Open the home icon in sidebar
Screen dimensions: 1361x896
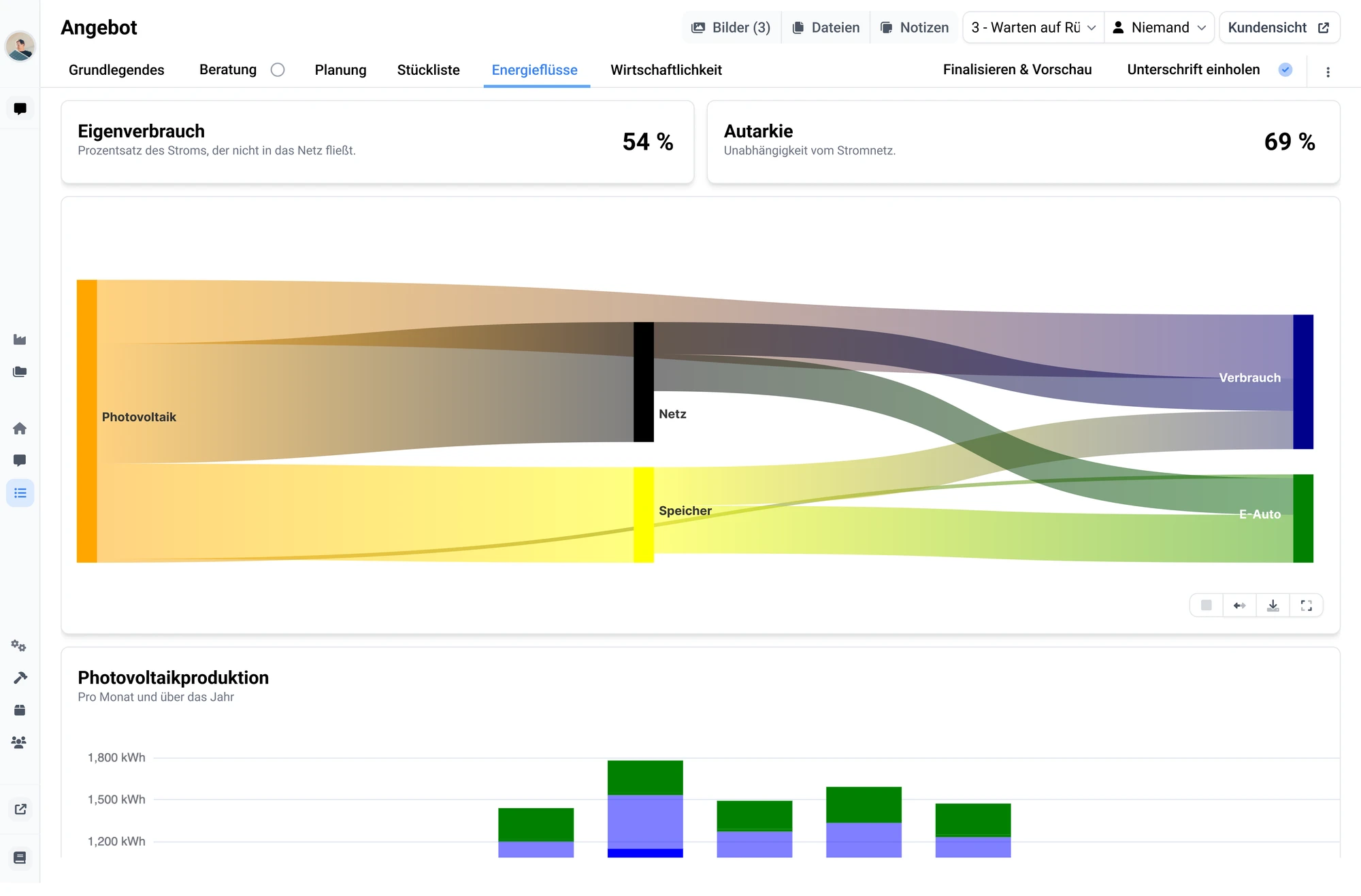(20, 428)
